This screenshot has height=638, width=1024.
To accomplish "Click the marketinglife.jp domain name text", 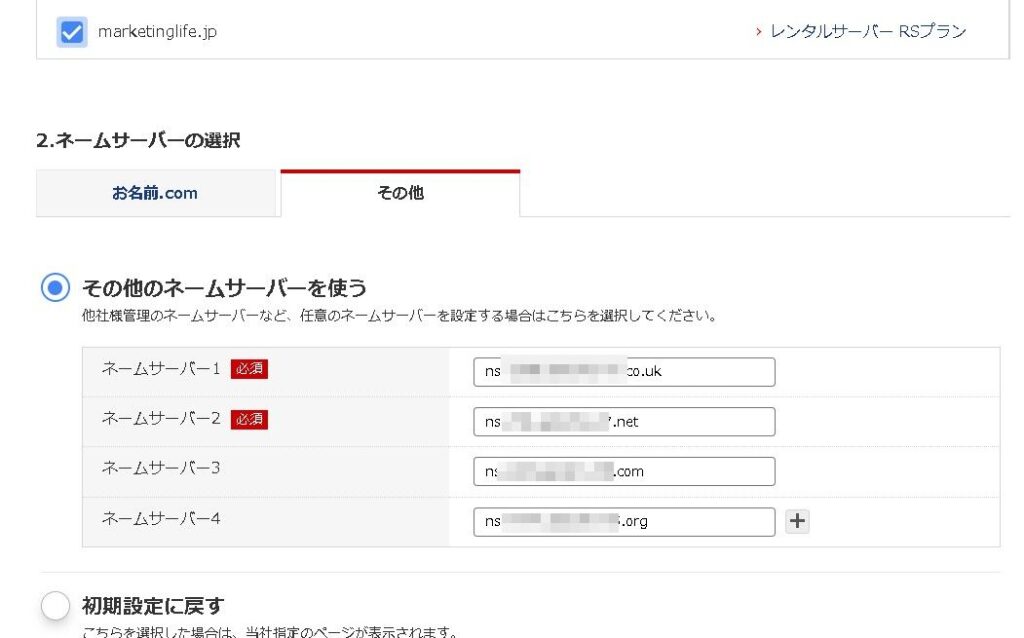I will [157, 32].
